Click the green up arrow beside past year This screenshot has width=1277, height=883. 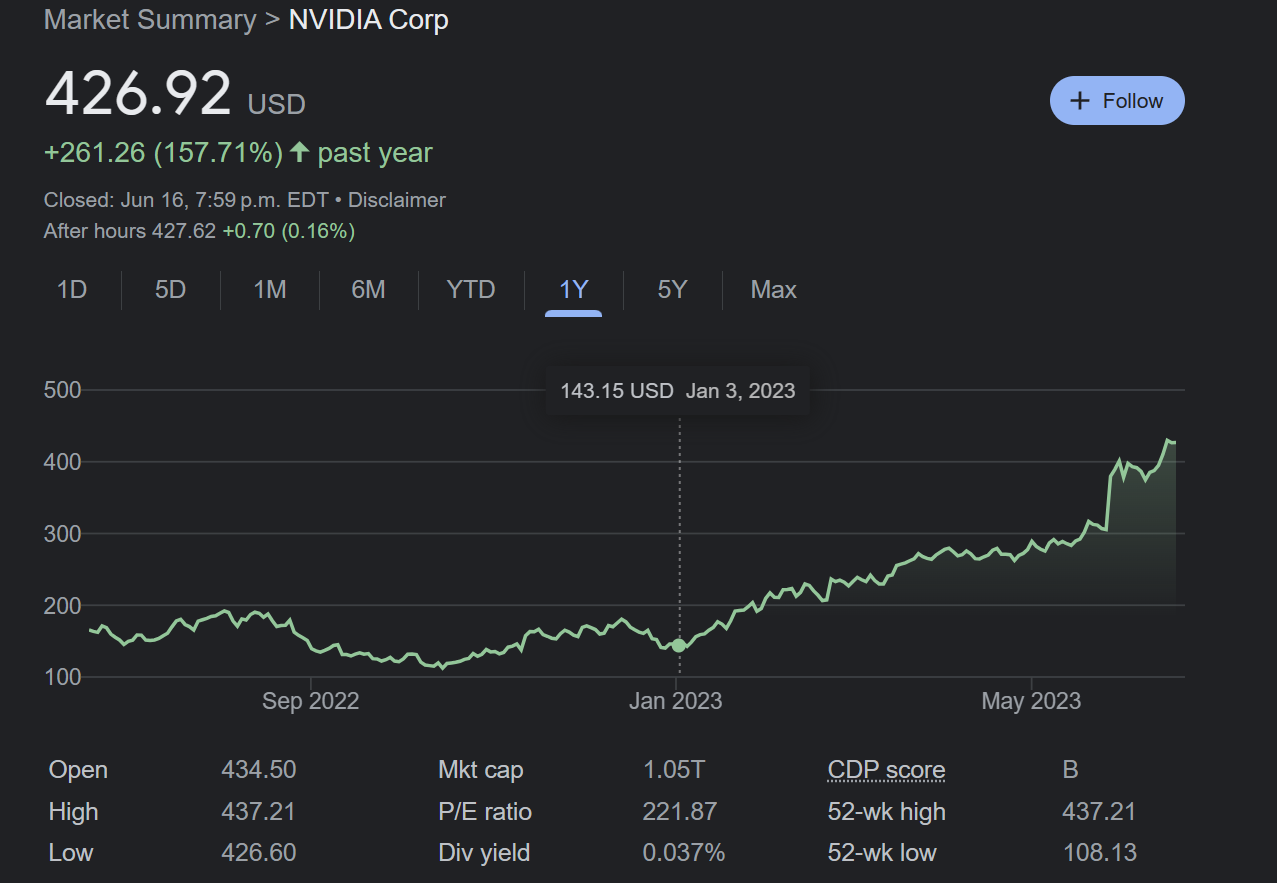coord(300,153)
